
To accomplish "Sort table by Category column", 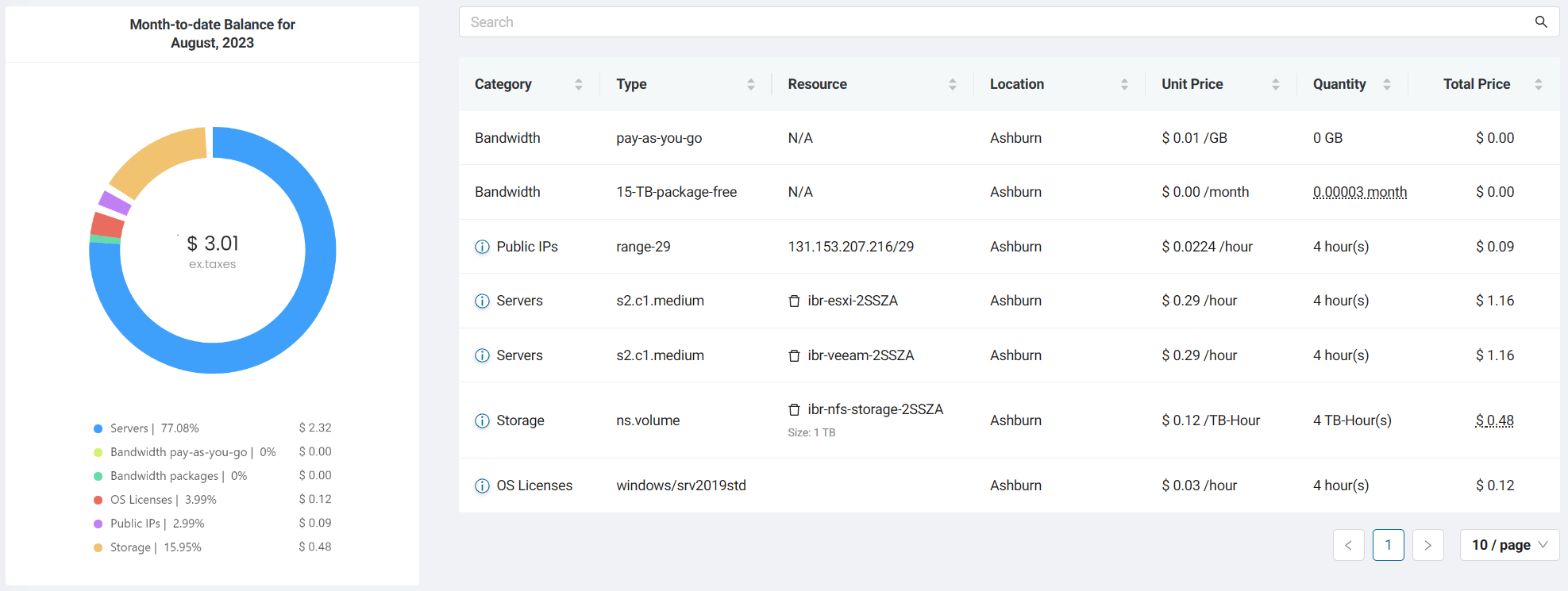I will coord(578,84).
